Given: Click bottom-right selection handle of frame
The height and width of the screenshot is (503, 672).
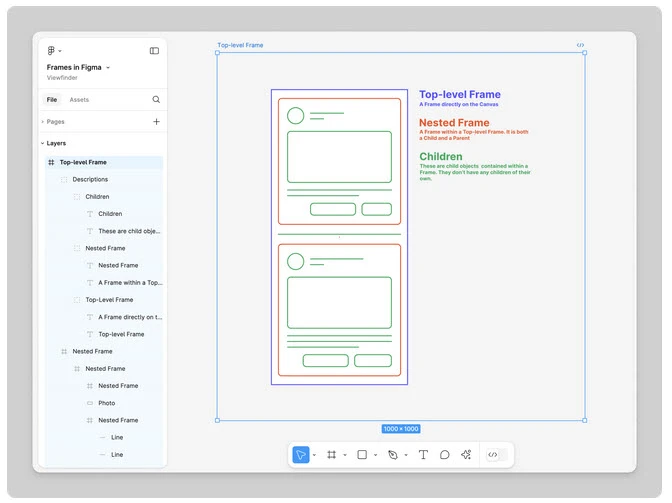Looking at the screenshot, I should coord(585,420).
